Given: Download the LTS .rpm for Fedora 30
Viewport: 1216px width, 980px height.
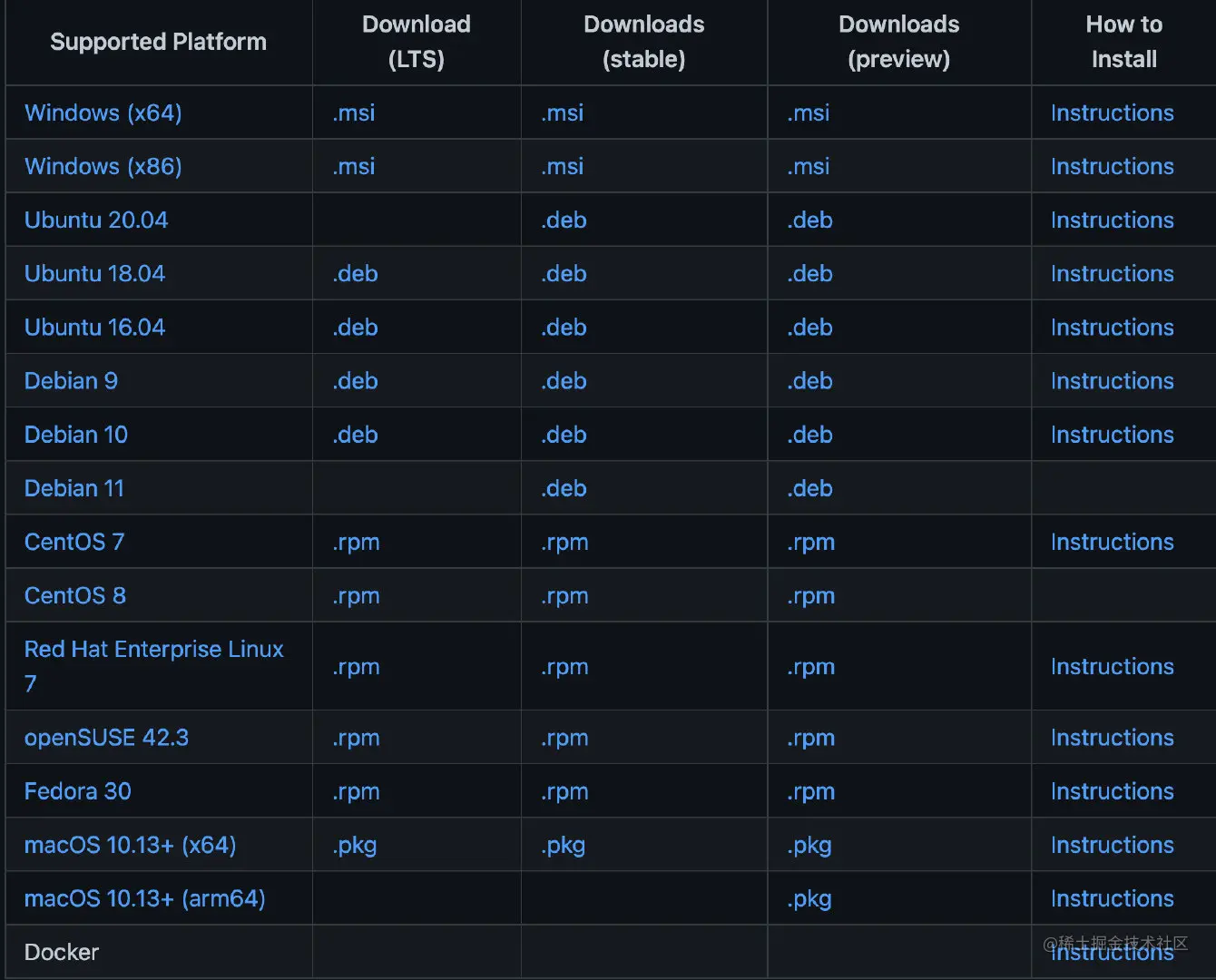Looking at the screenshot, I should pyautogui.click(x=357, y=791).
